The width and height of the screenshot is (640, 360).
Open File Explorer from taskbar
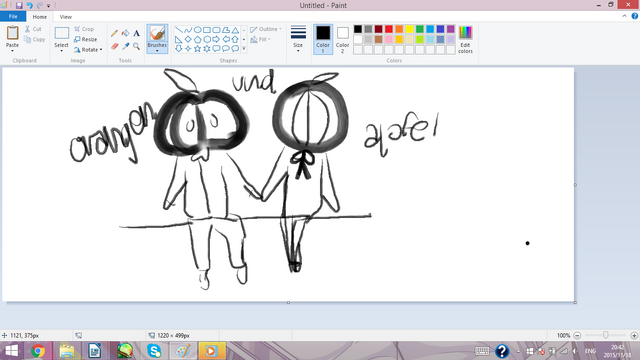pos(67,351)
